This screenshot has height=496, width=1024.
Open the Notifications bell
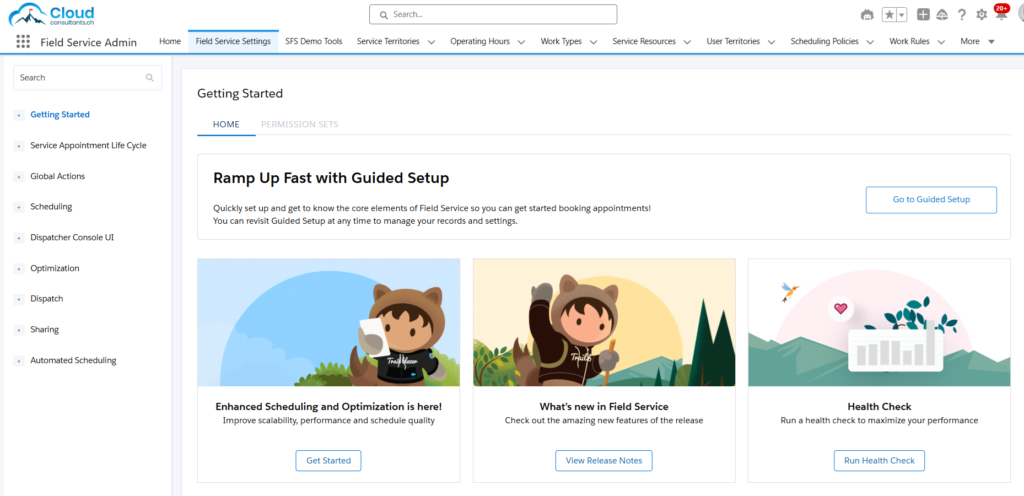pos(1000,15)
